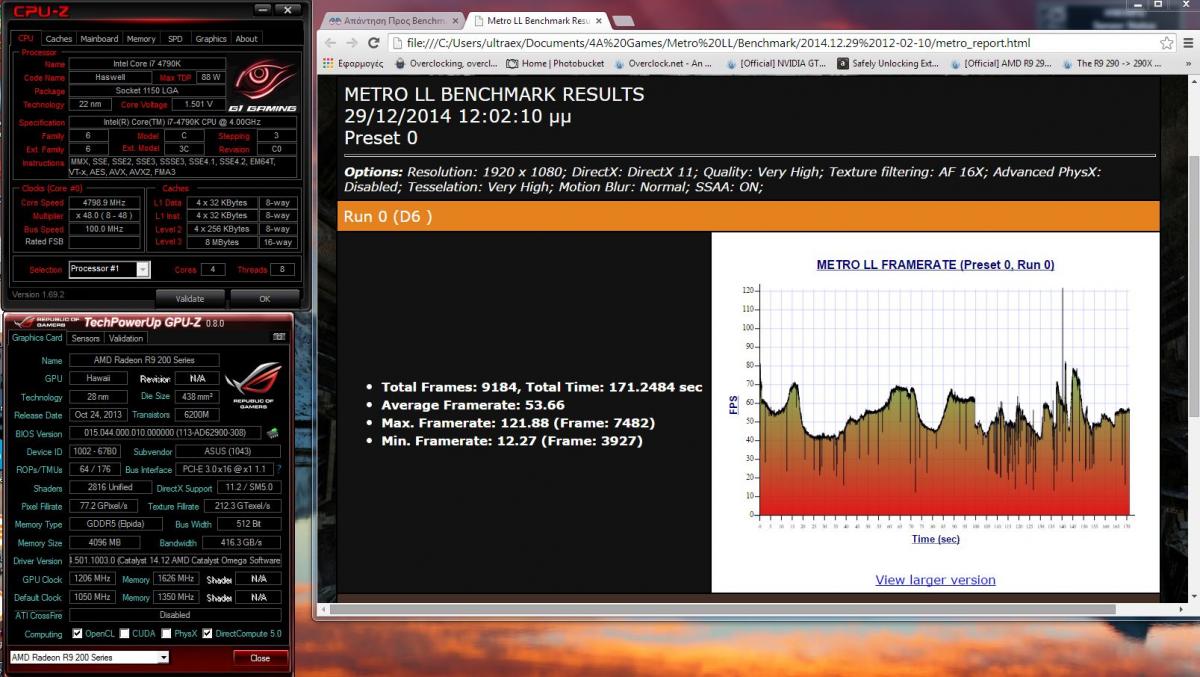Click the GPU-Z screenshot camera icon
This screenshot has width=1200, height=677.
(x=279, y=338)
